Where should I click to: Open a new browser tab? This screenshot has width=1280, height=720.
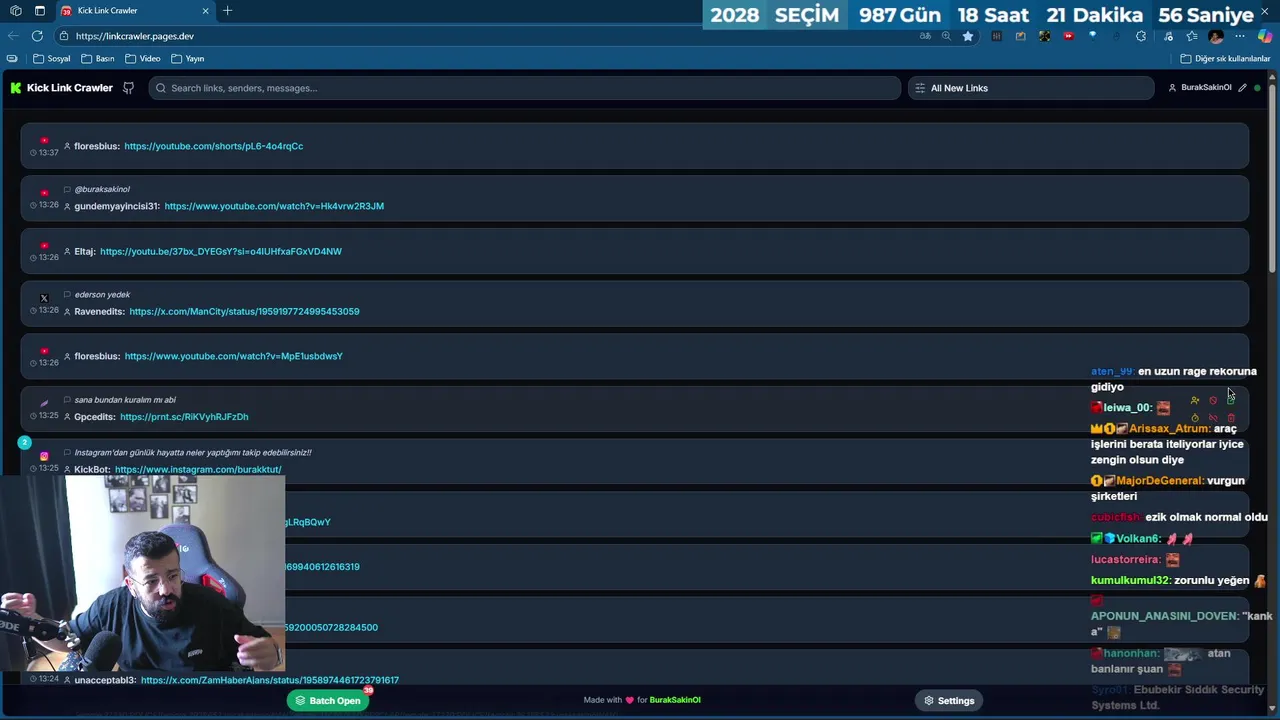point(228,11)
